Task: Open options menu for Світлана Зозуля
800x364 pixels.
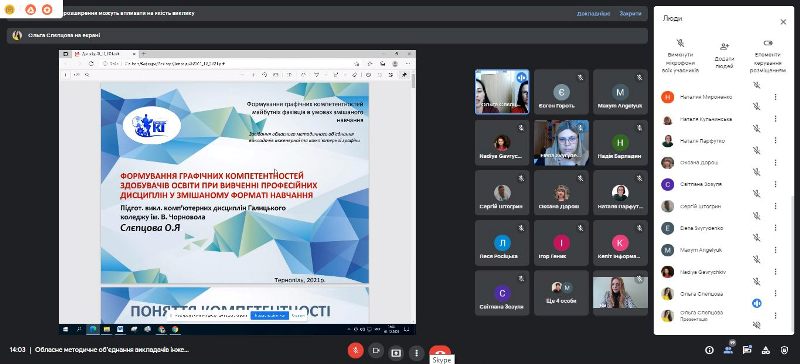Action: coord(776,184)
